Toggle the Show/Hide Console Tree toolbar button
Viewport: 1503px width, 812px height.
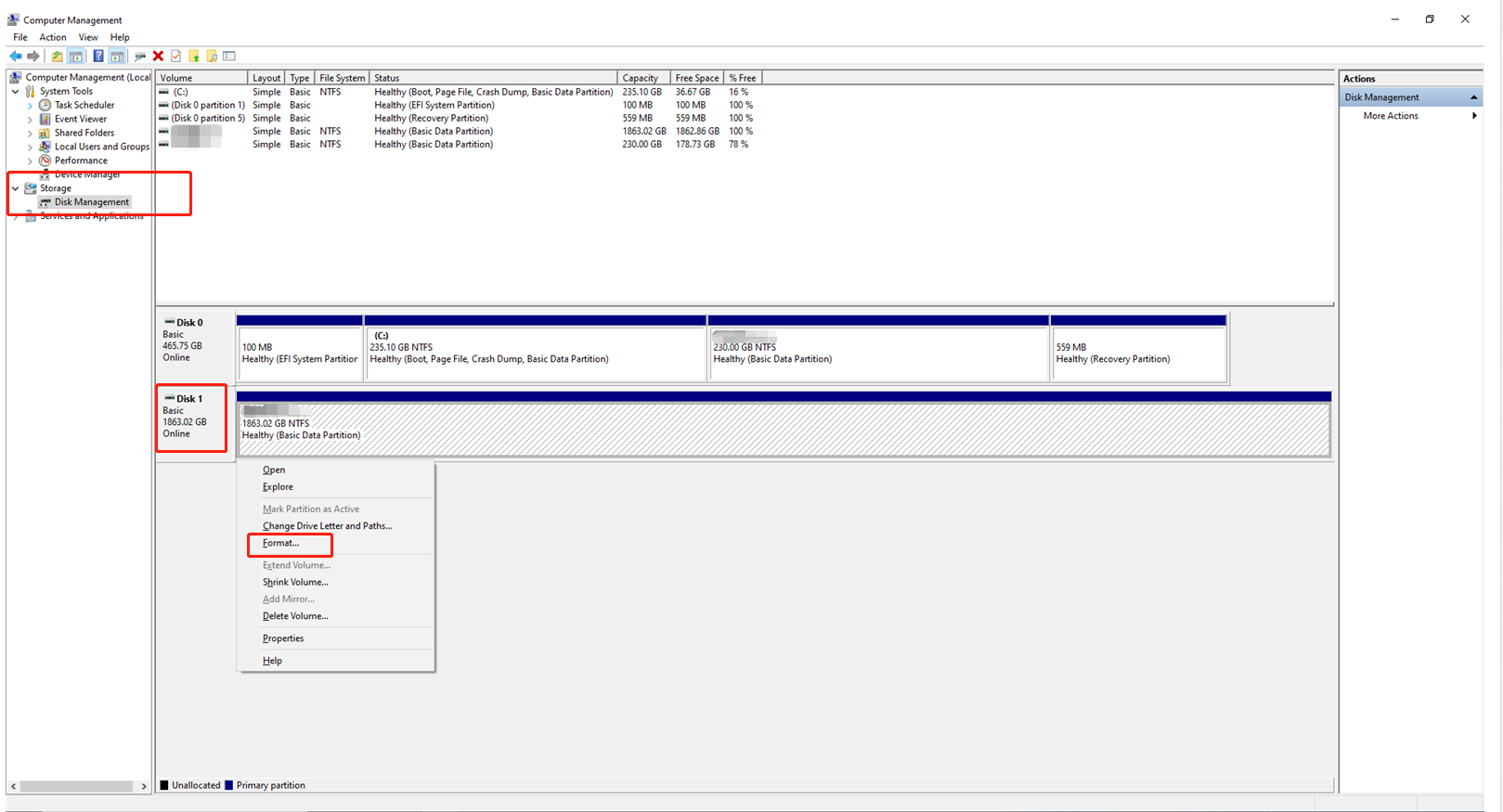point(76,57)
